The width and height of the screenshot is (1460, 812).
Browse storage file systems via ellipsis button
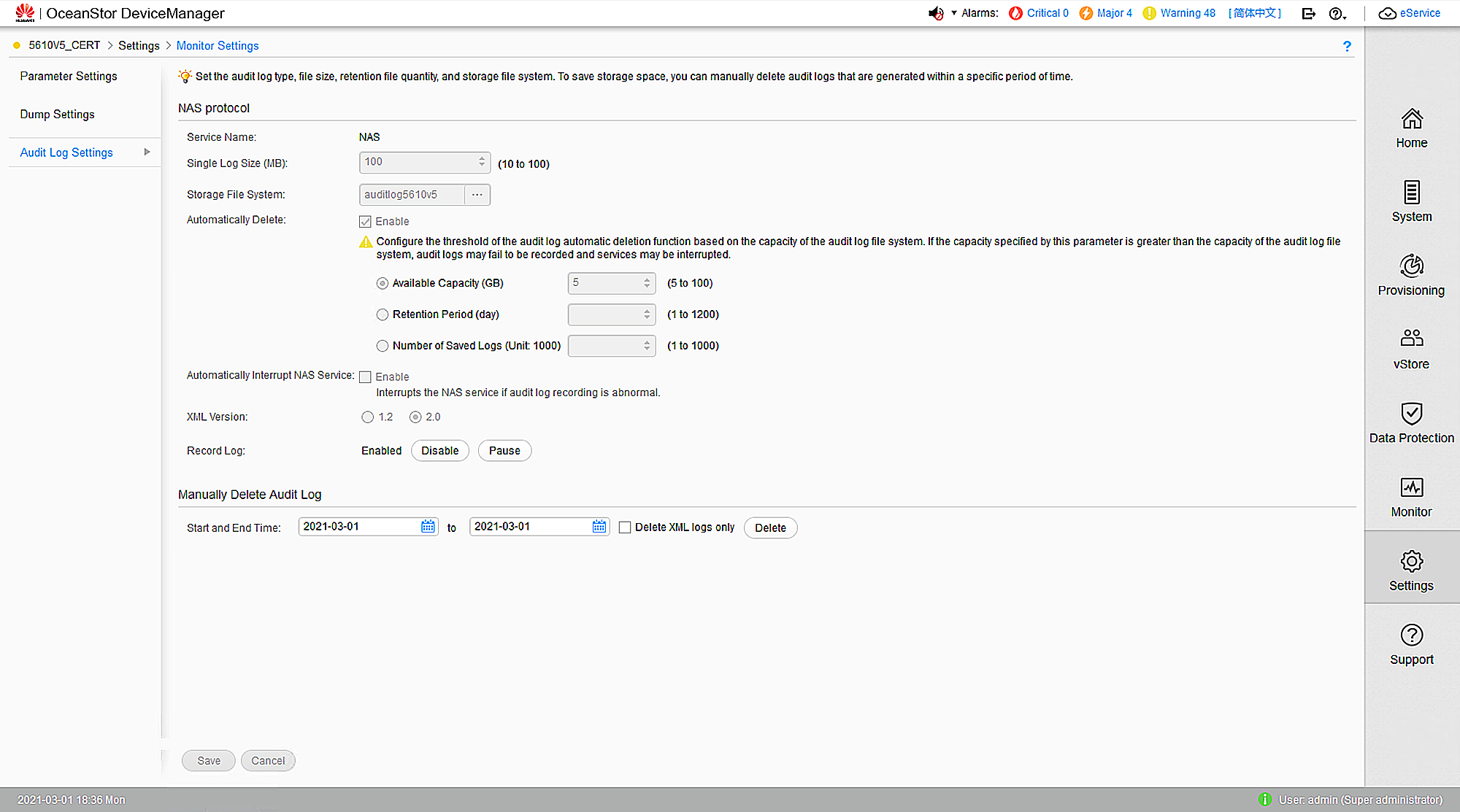pos(477,195)
